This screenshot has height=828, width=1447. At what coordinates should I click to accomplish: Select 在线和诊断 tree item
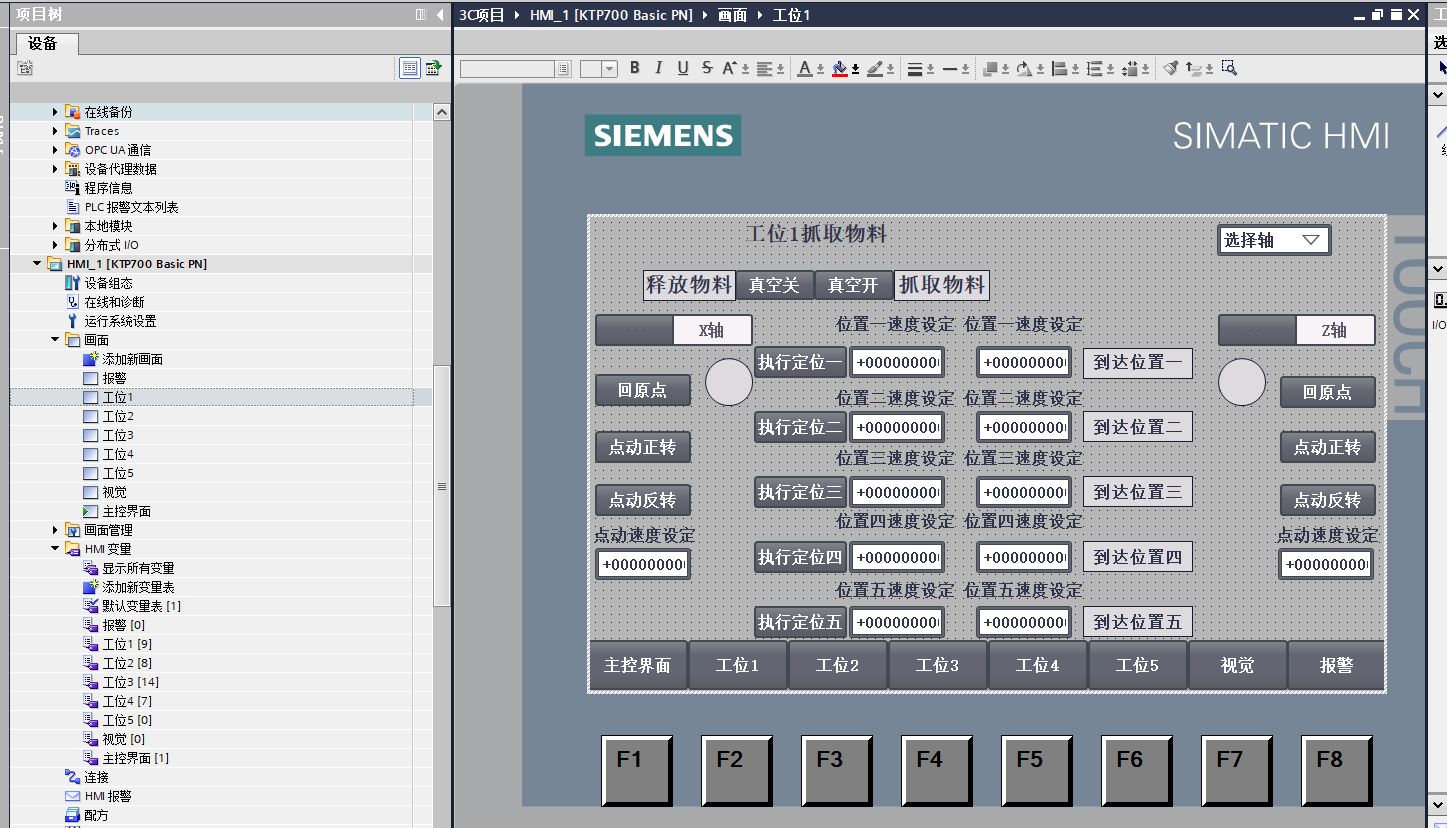(x=114, y=302)
